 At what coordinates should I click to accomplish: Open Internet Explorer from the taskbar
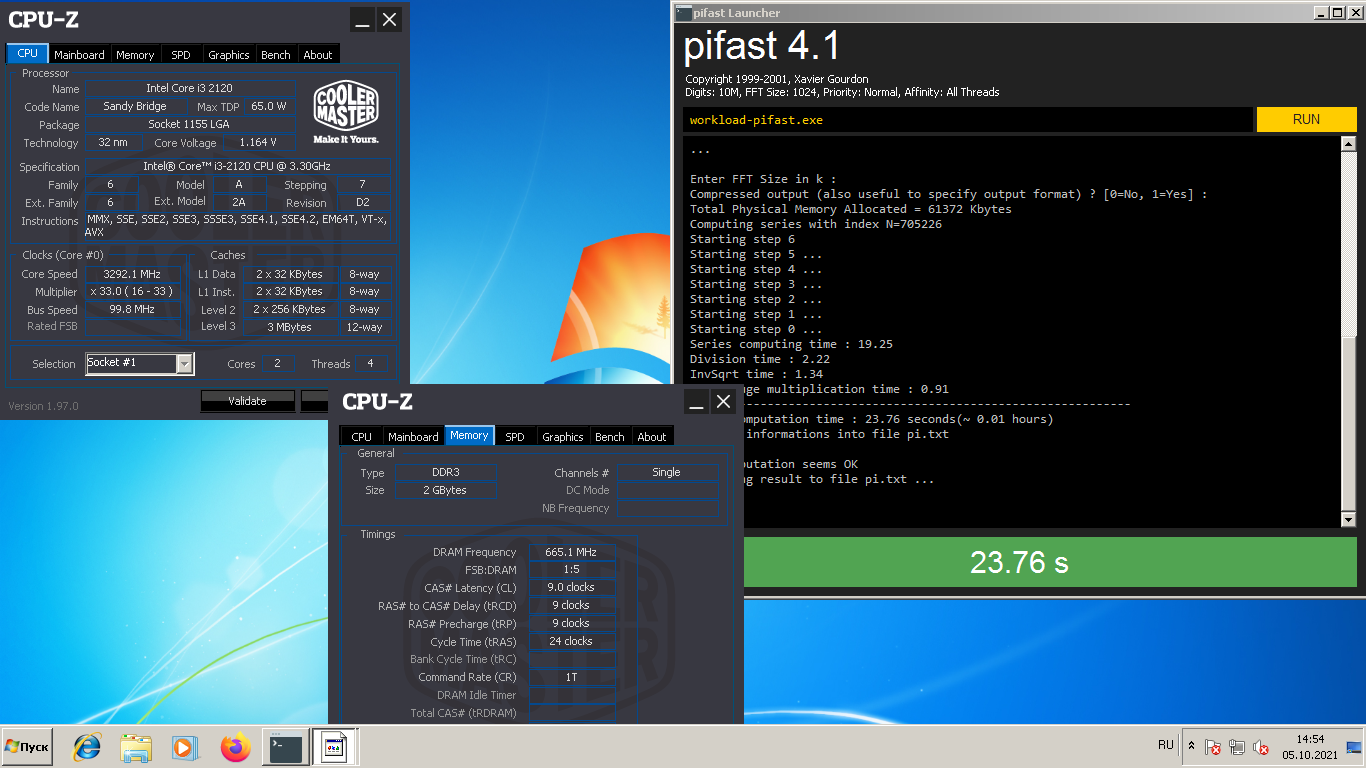(87, 747)
